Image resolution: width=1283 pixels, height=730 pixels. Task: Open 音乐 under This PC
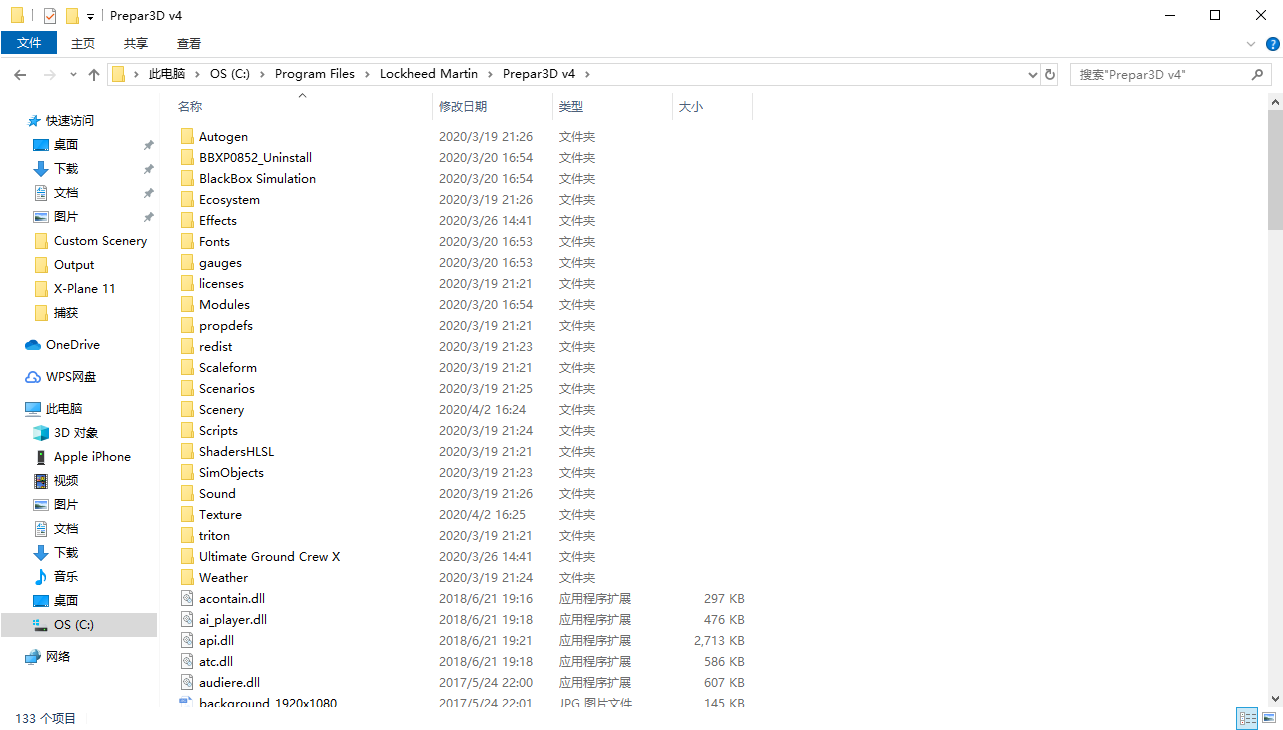pos(66,577)
